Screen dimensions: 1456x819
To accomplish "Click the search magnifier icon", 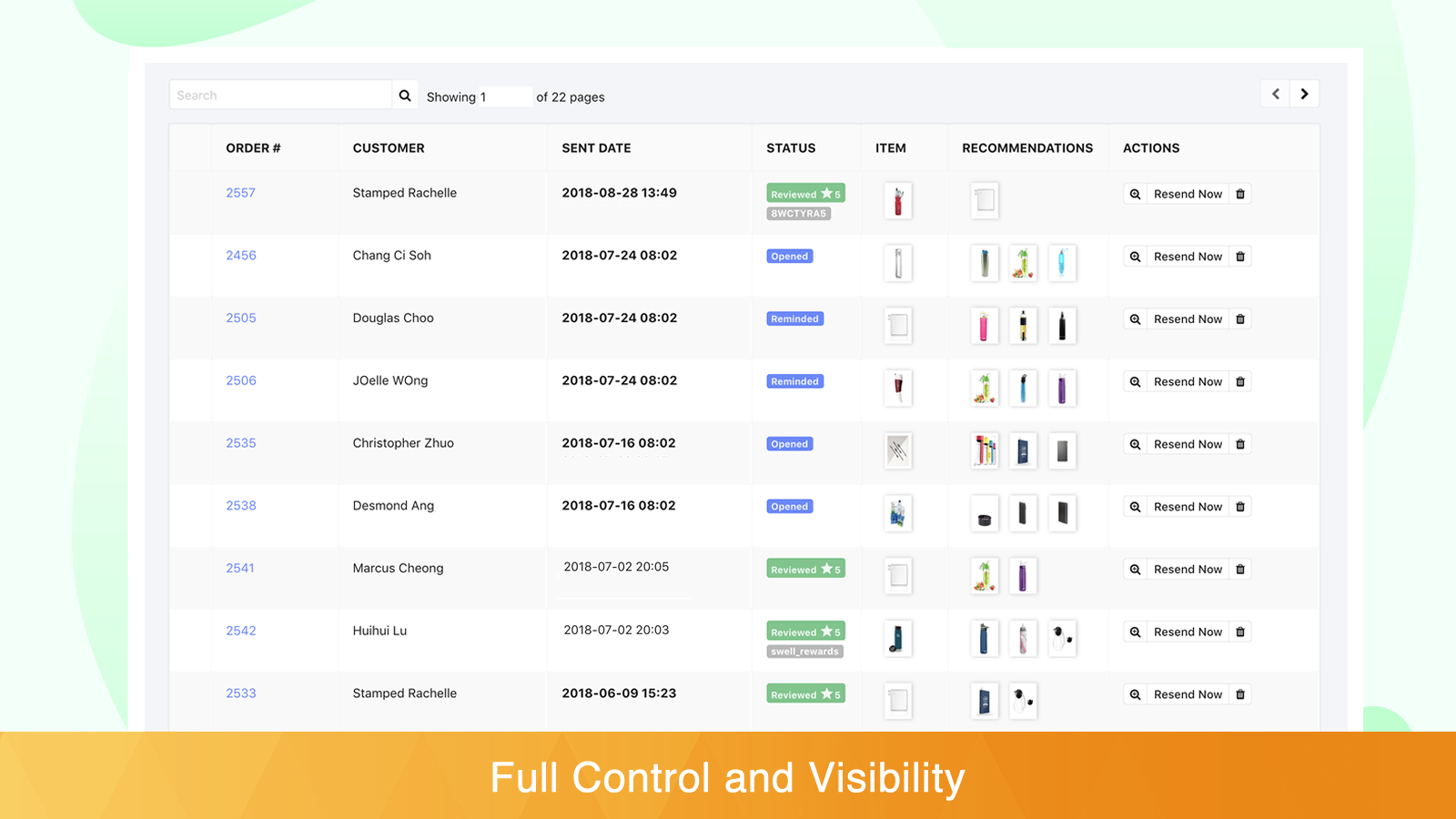I will tap(405, 96).
